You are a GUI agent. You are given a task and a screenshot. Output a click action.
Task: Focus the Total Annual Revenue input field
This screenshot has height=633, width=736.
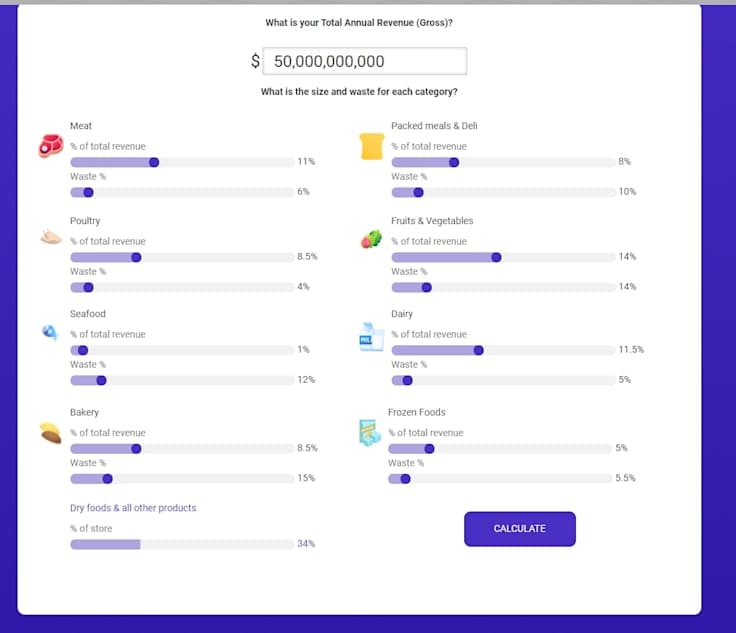364,61
